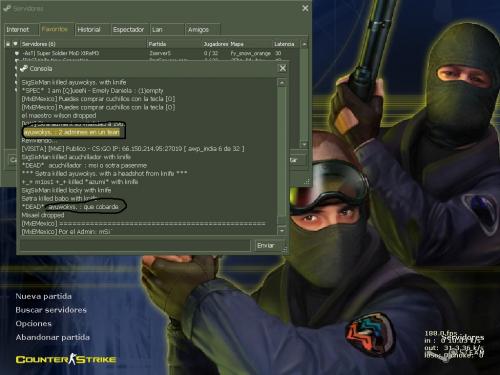Viewport: 500px width, 375px height.
Task: Sort the list by Jugadores column
Action: 216,44
